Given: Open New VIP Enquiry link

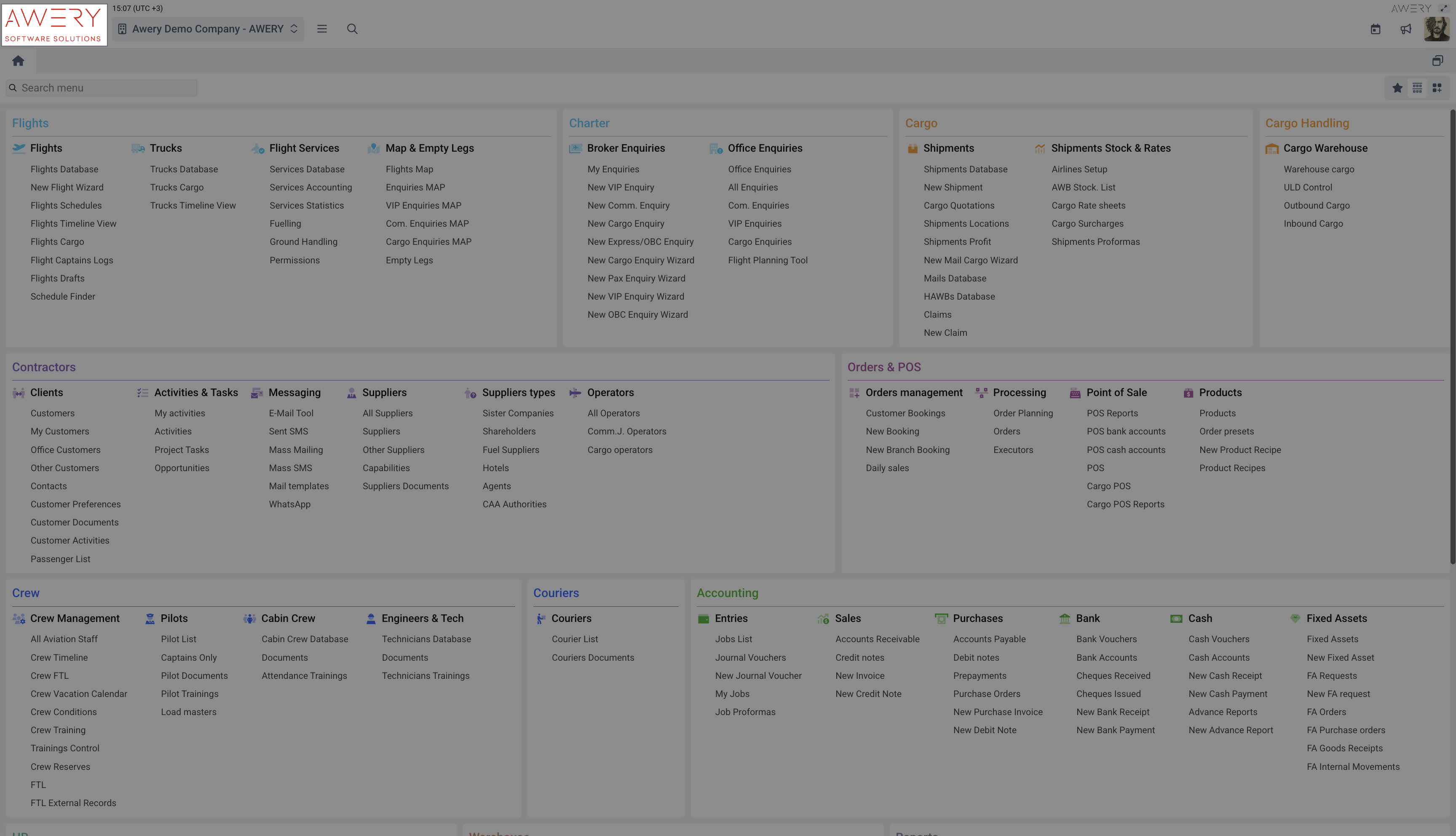Looking at the screenshot, I should 621,187.
